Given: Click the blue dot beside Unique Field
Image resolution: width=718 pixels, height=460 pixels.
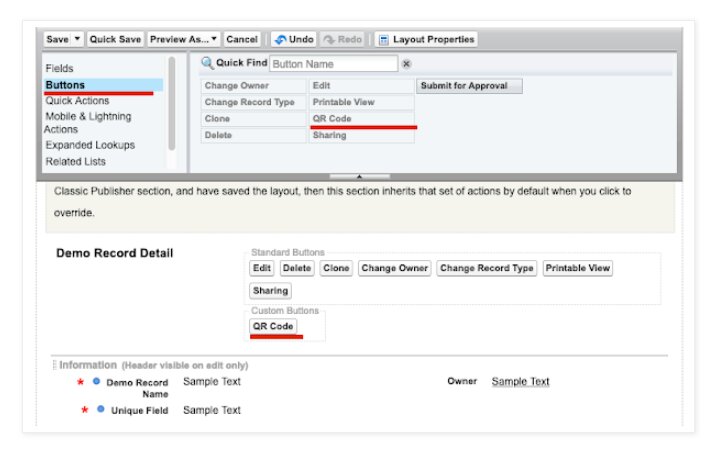Looking at the screenshot, I should 101,410.
